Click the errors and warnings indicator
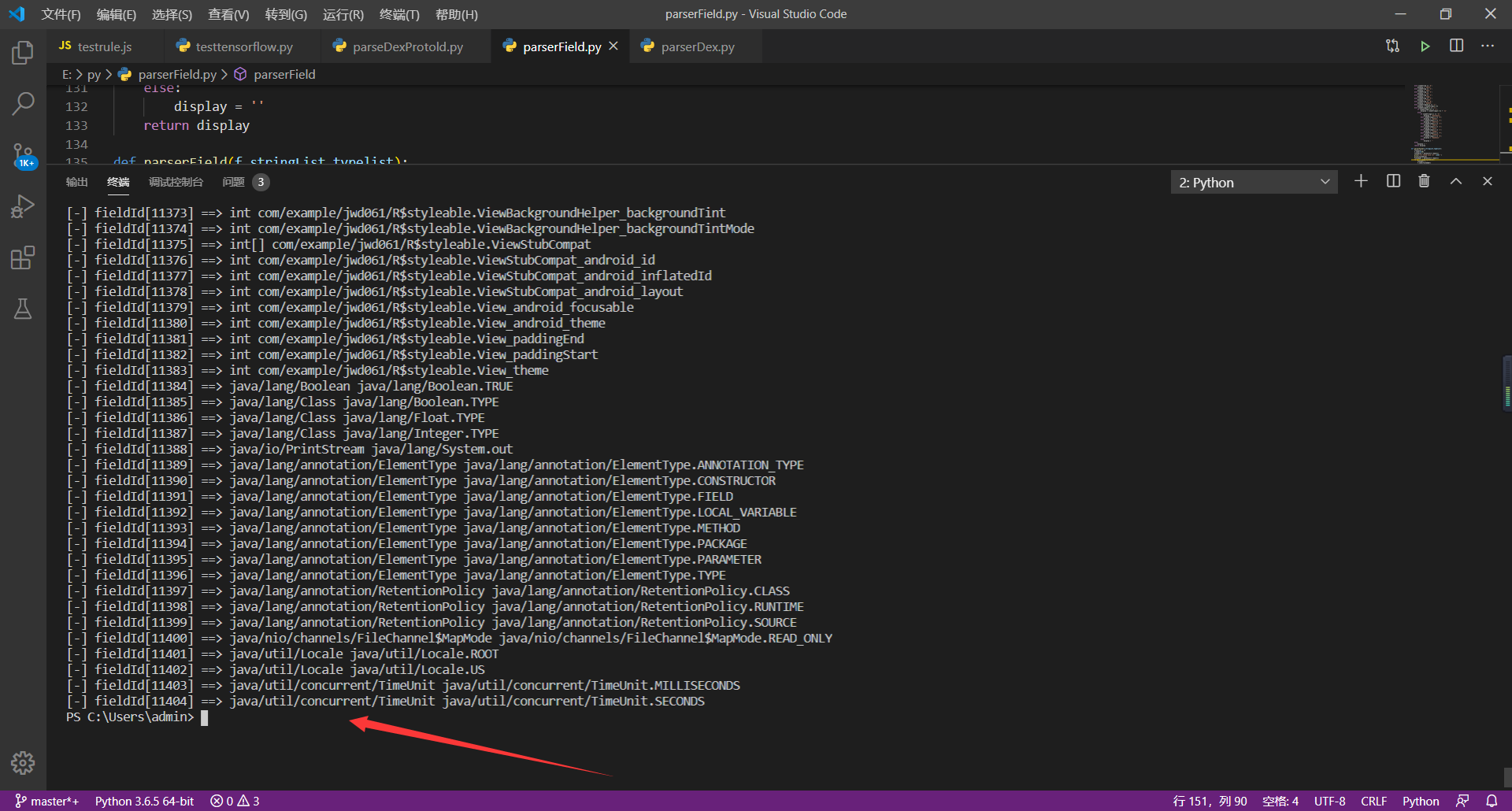 pos(235,801)
